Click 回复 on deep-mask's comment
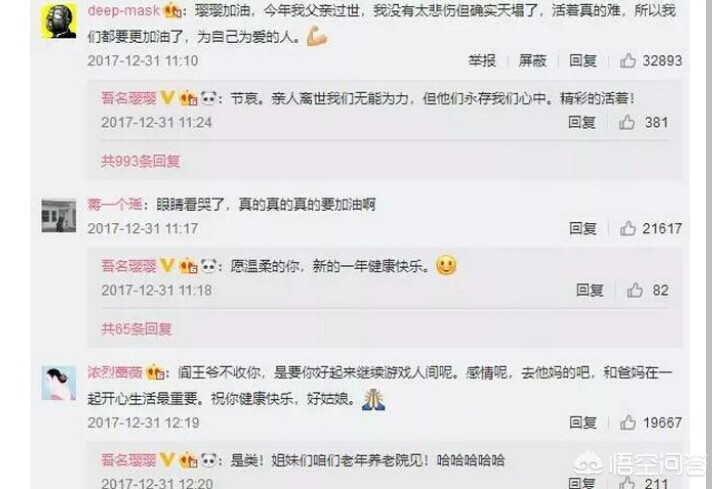Image resolution: width=720 pixels, height=489 pixels. (583, 60)
